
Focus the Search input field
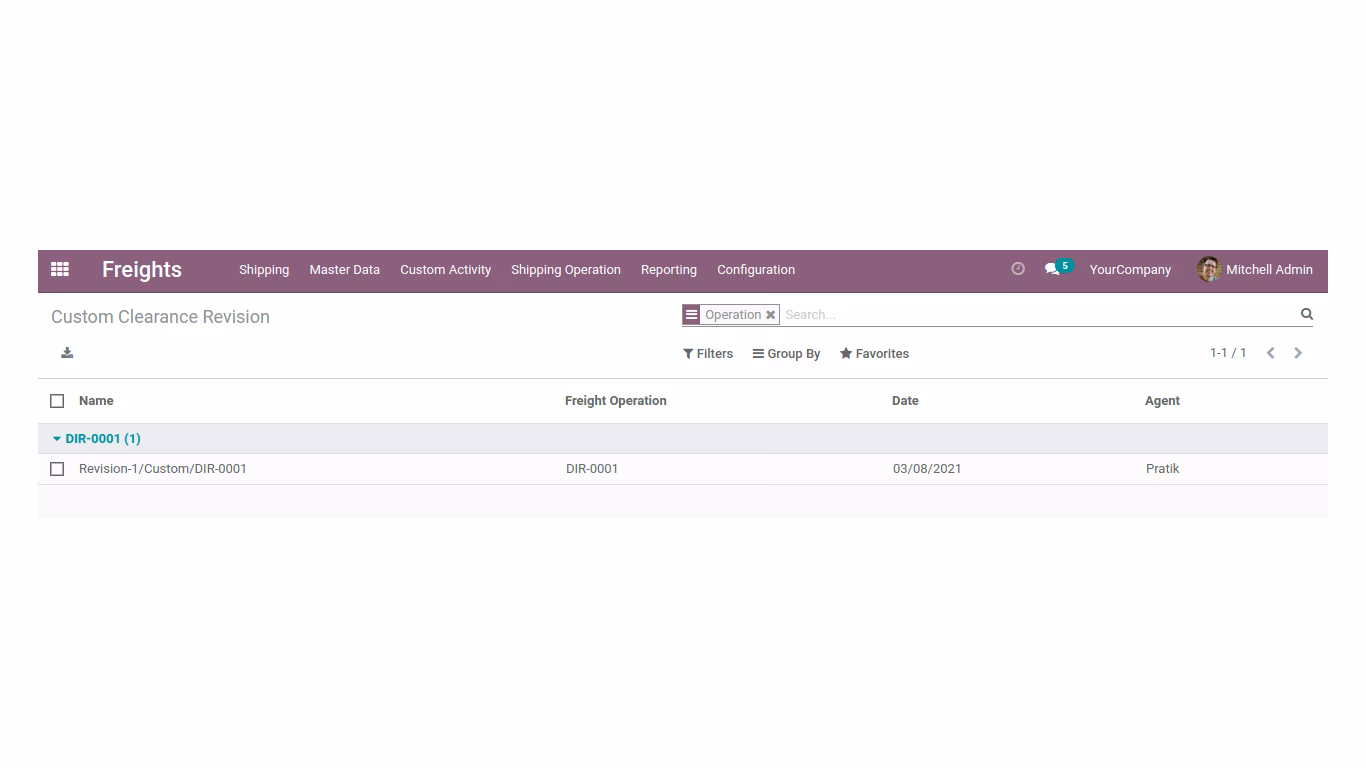[x=1038, y=314]
